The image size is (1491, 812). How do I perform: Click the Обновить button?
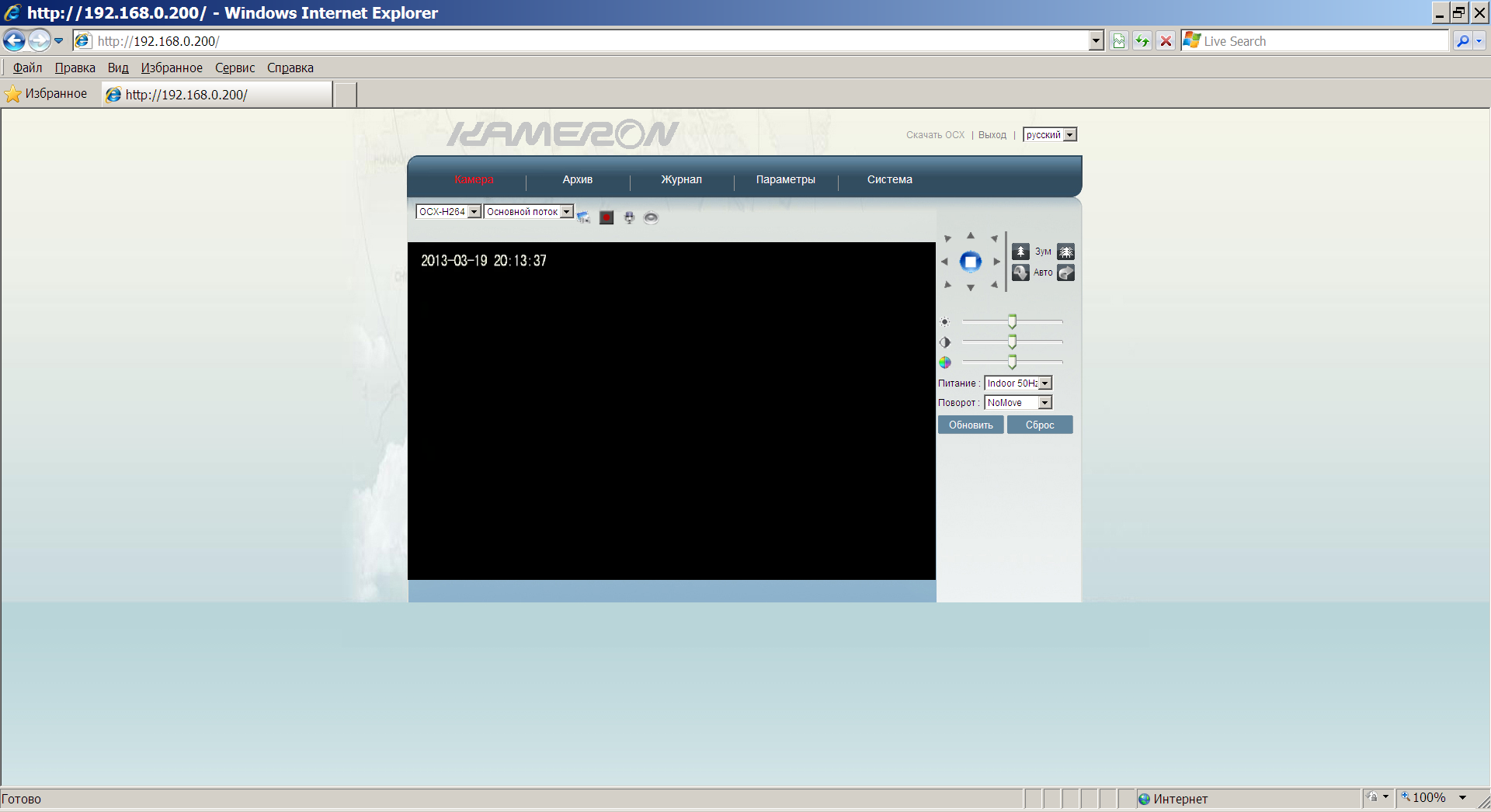[x=971, y=425]
